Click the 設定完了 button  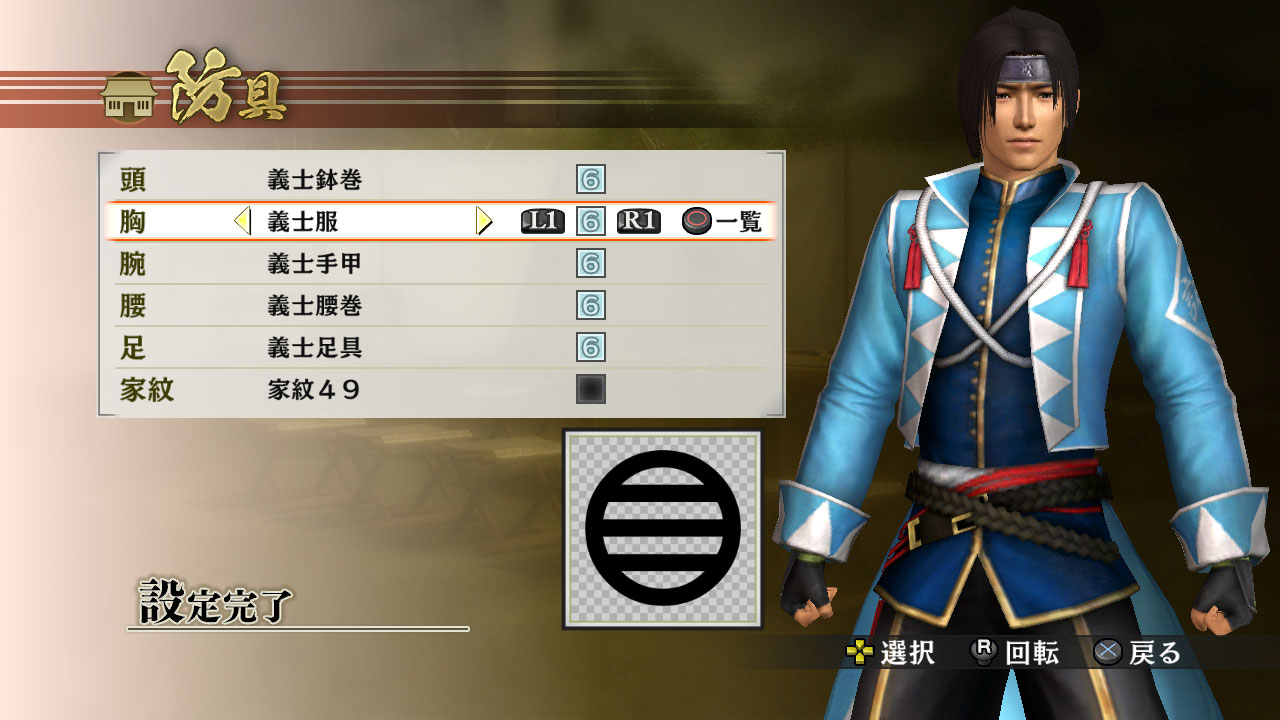coord(215,601)
